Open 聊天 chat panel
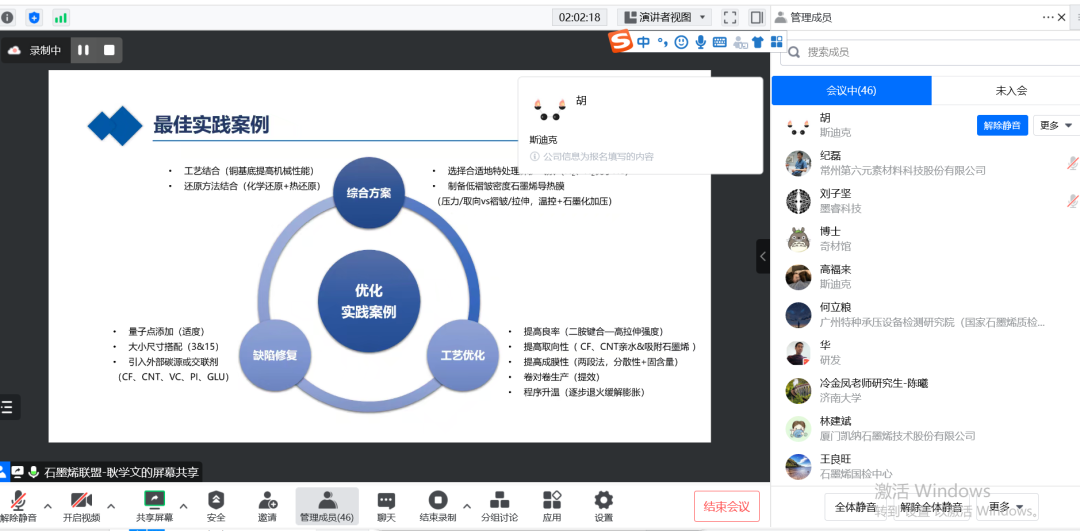This screenshot has width=1080, height=531. [x=386, y=507]
